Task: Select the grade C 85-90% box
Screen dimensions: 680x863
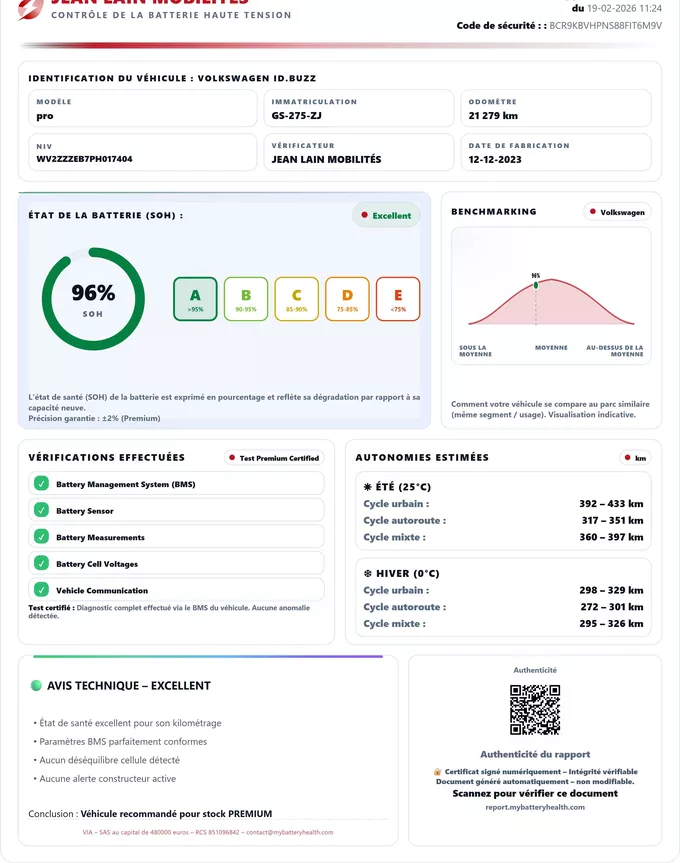Action: point(297,299)
